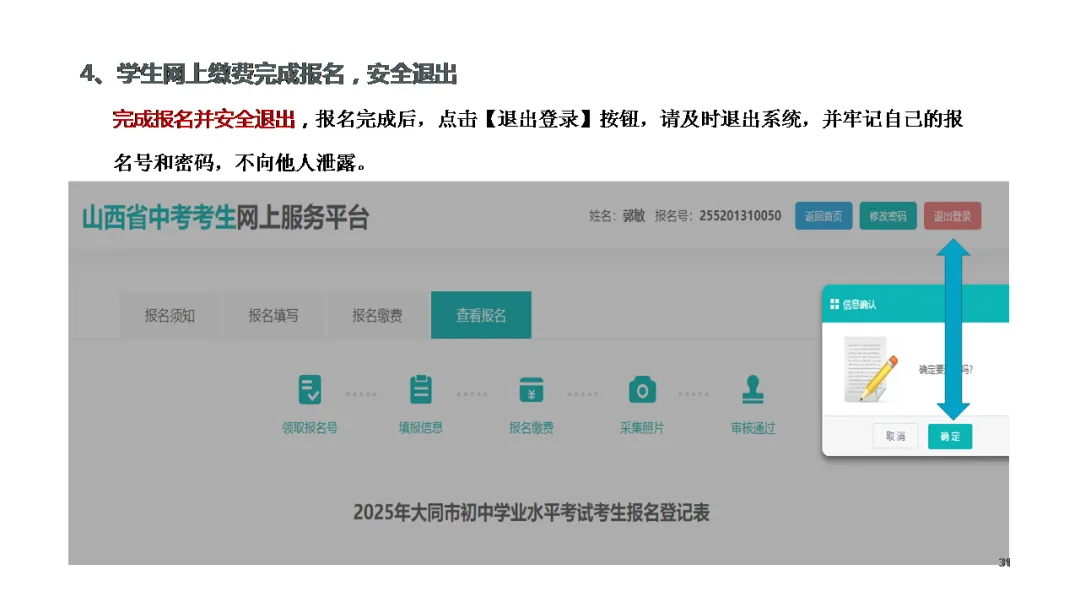Select the 采集照片 camera icon

tap(641, 389)
